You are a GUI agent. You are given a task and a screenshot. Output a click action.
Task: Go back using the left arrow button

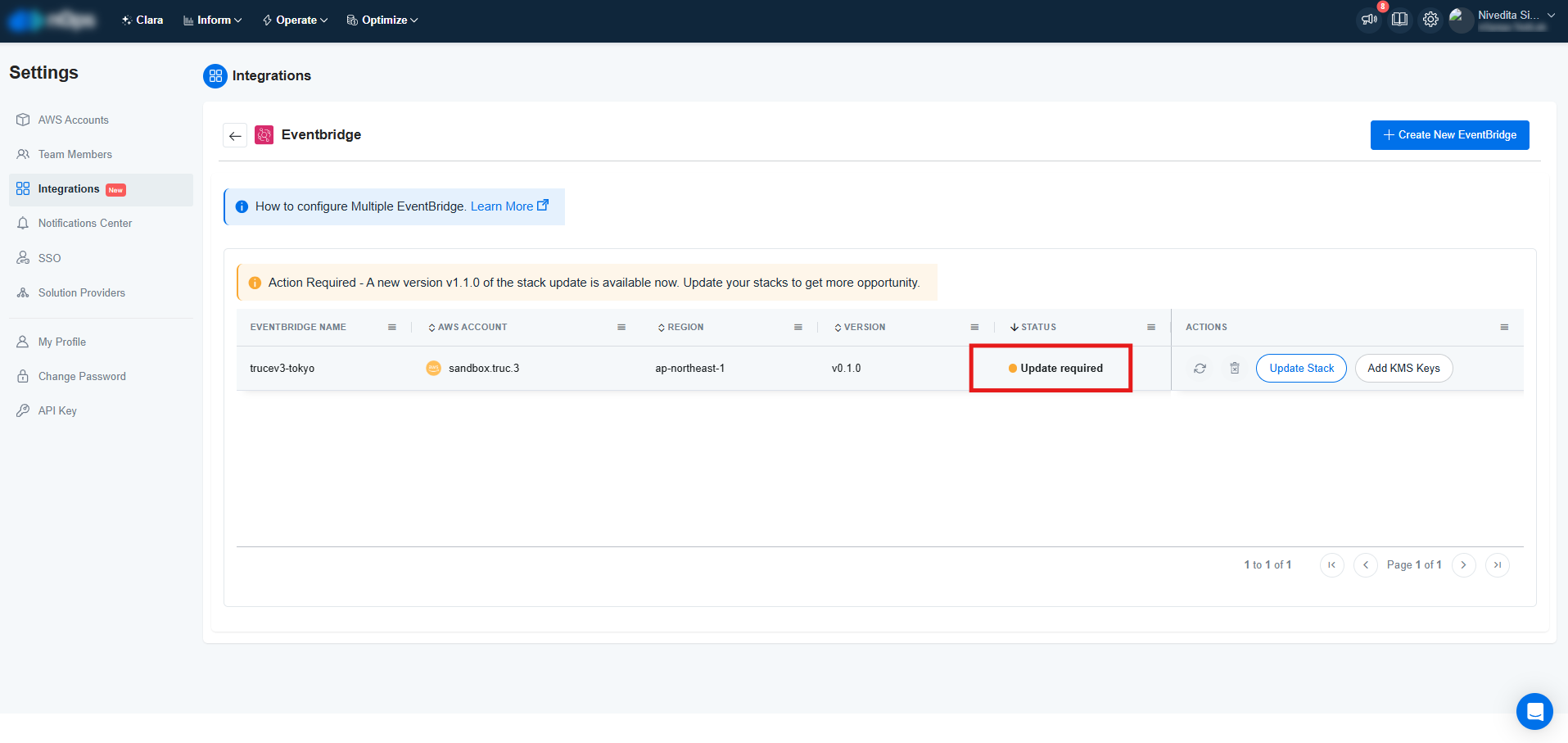[235, 136]
